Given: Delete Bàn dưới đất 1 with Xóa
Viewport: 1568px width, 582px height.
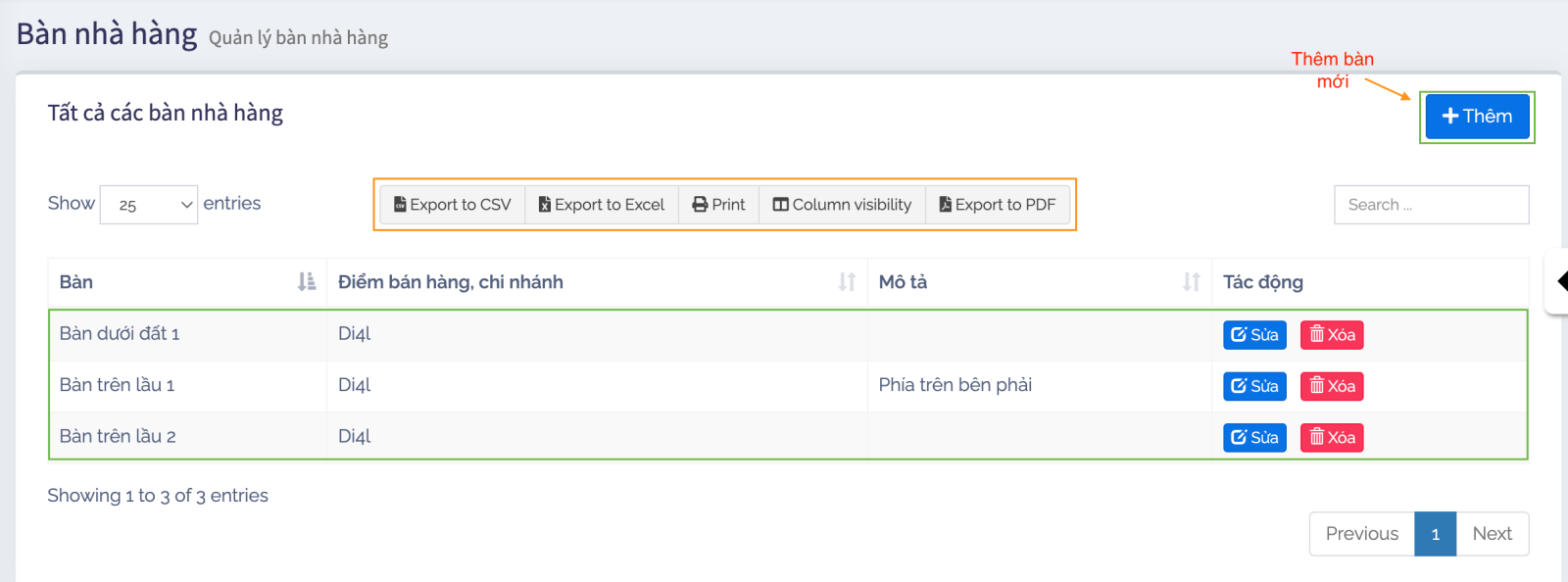Looking at the screenshot, I should (x=1332, y=335).
